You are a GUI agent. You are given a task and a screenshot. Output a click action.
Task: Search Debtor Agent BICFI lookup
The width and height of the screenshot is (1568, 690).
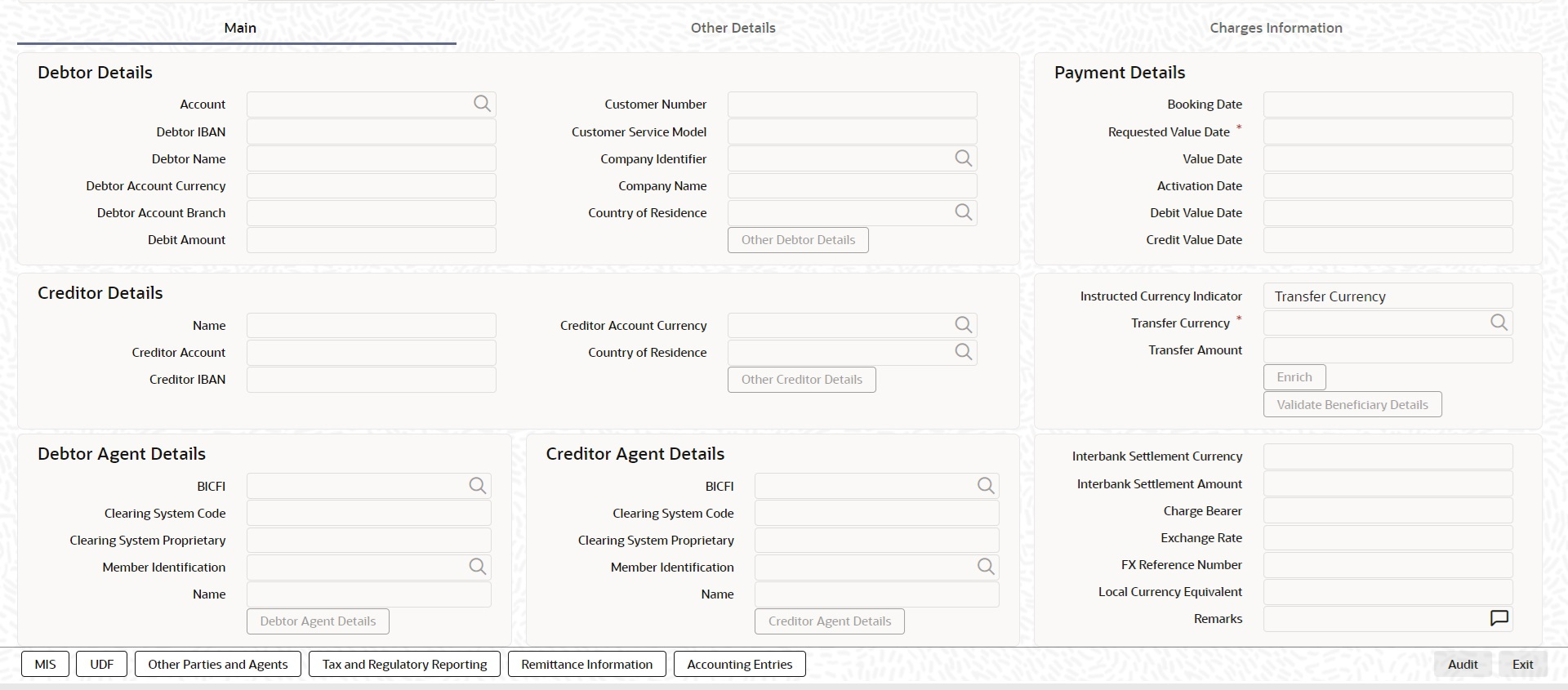[x=478, y=486]
